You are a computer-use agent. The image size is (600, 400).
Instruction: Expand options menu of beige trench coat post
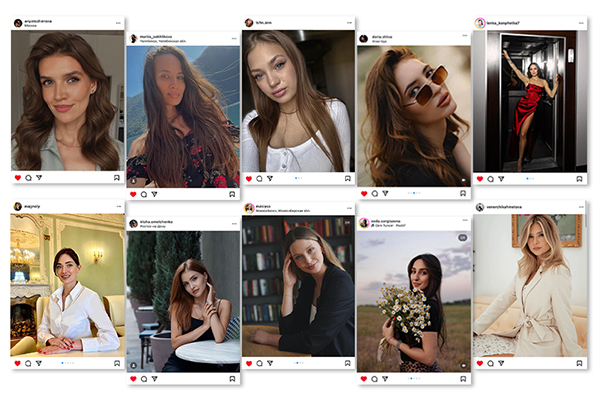tap(581, 207)
